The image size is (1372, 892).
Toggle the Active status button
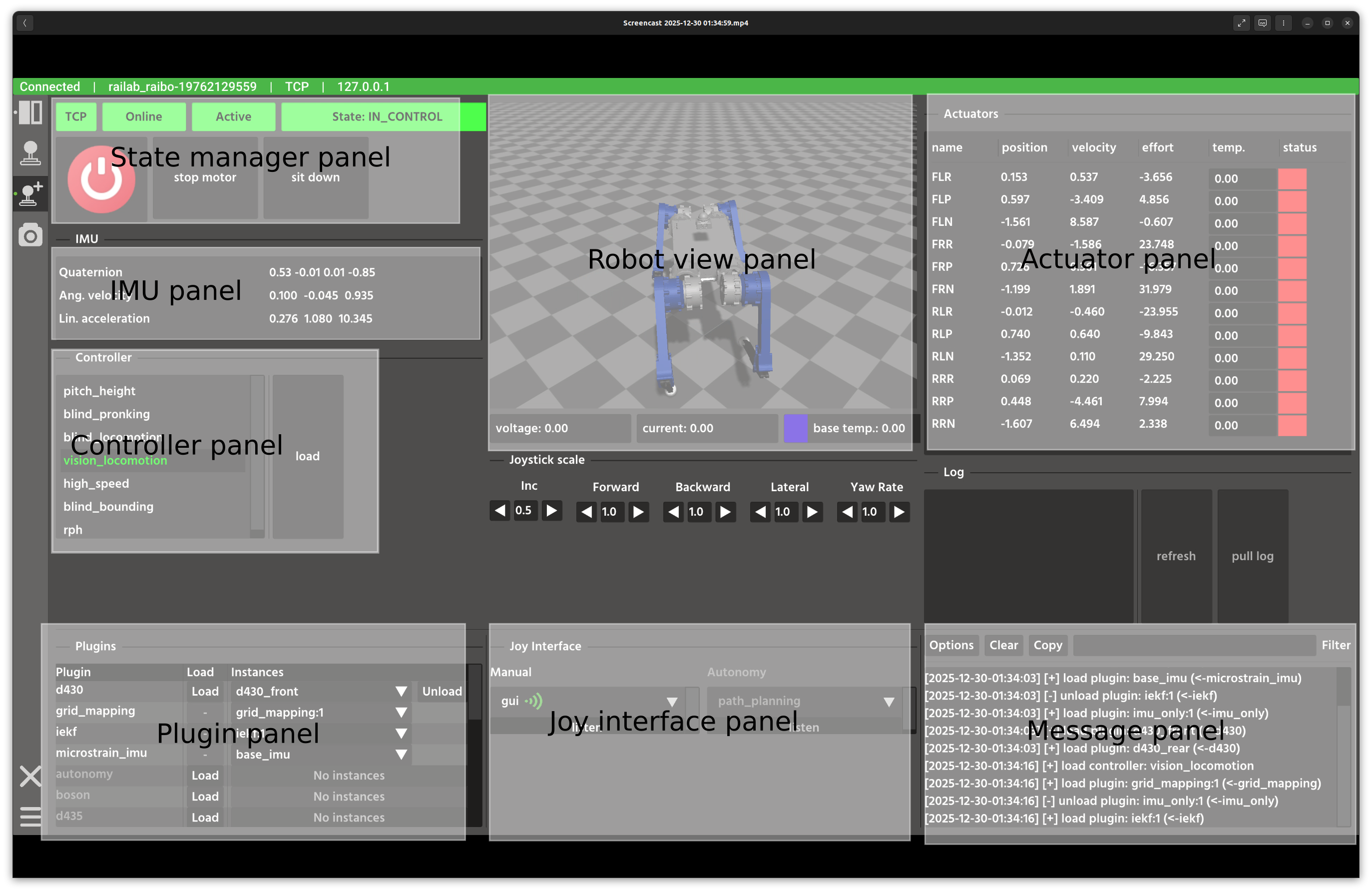(233, 116)
